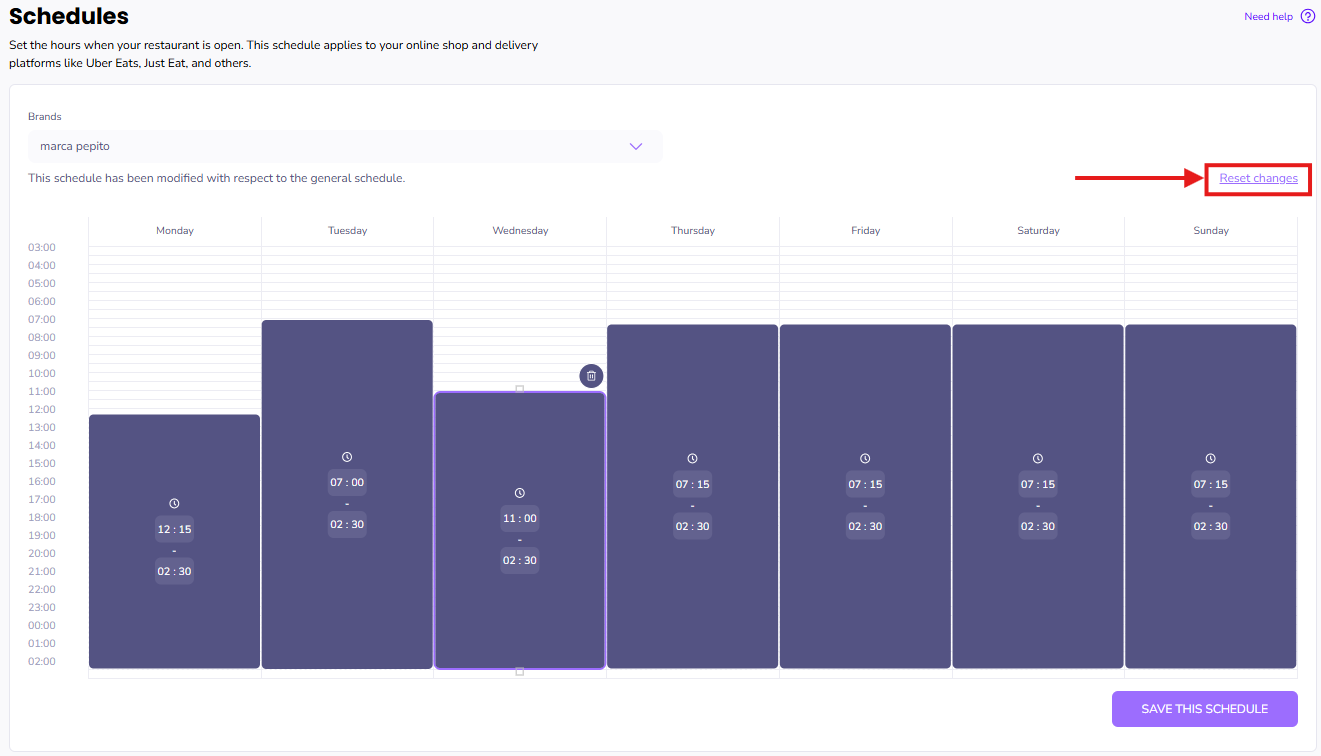Click the 12:00 time label
The image size is (1321, 756).
(x=42, y=409)
